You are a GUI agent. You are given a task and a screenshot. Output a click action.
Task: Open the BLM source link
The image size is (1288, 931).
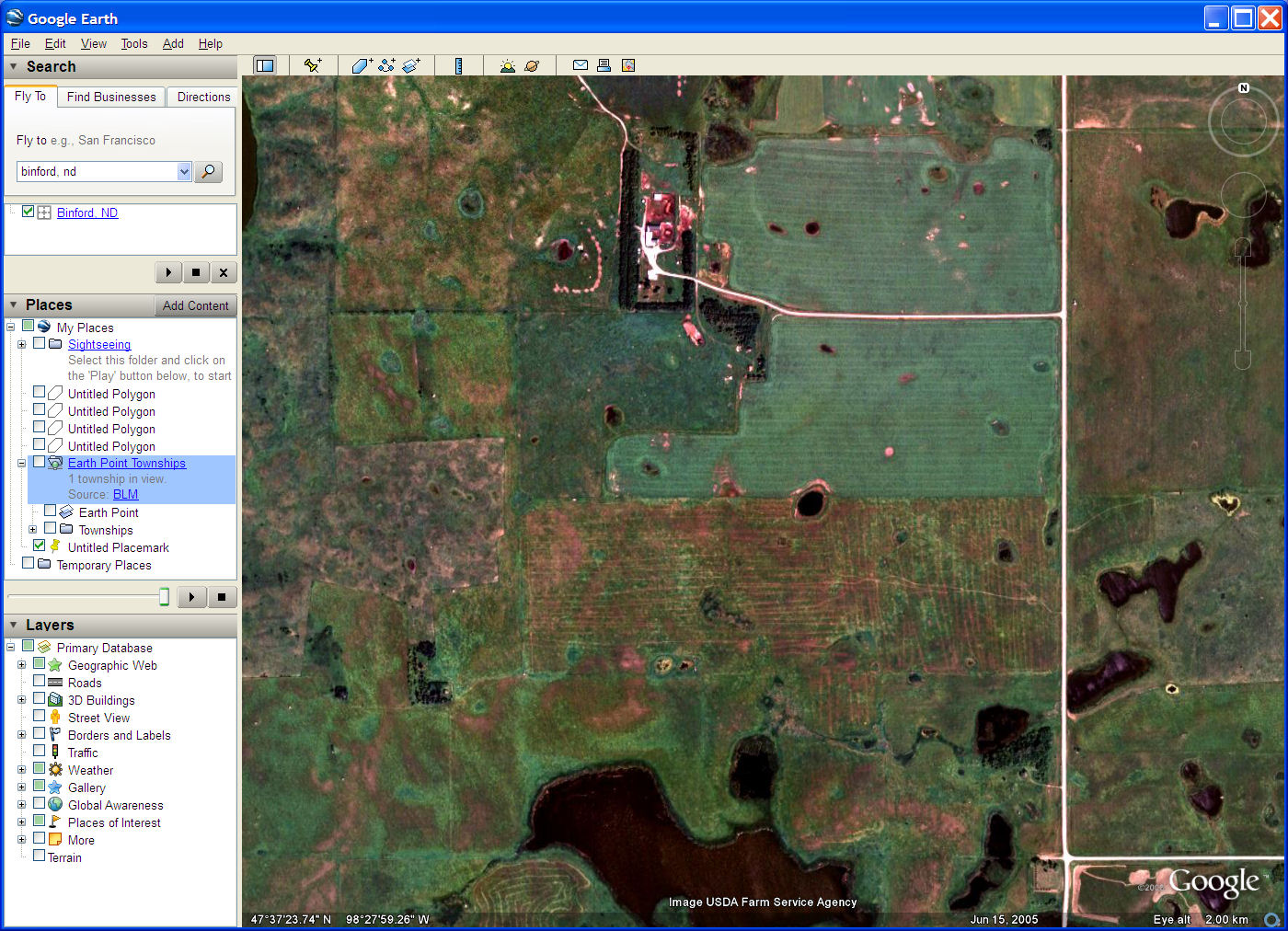point(125,494)
